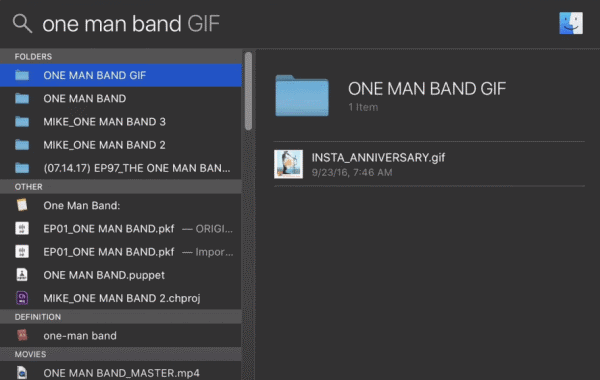The width and height of the screenshot is (600, 380).
Task: Click pkf file icon of ORIGI... result
Action: point(22,228)
